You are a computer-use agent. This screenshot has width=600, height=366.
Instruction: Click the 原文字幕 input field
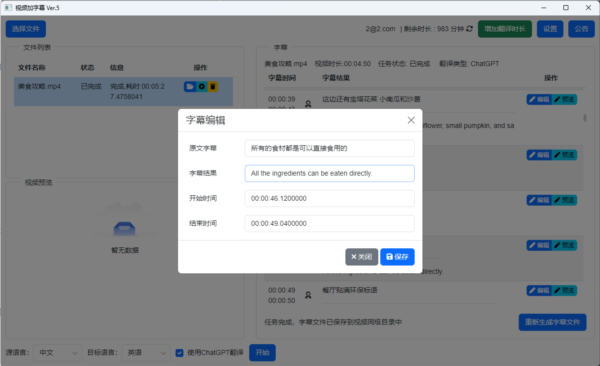(329, 148)
